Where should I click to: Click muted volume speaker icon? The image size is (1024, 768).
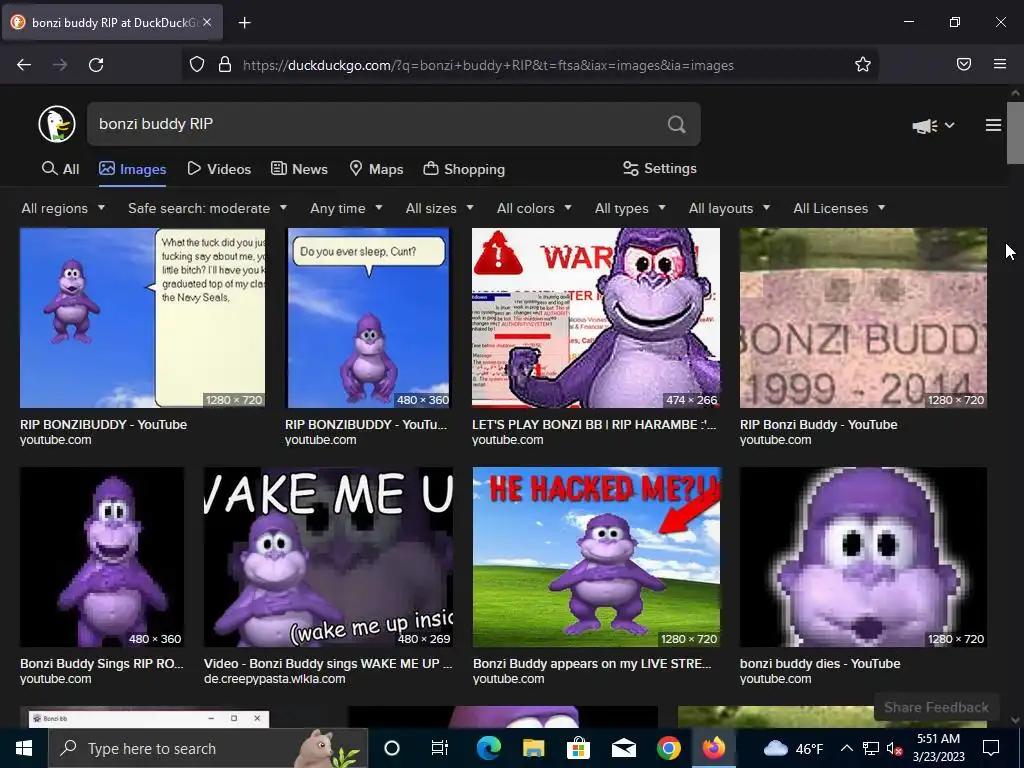[x=895, y=748]
